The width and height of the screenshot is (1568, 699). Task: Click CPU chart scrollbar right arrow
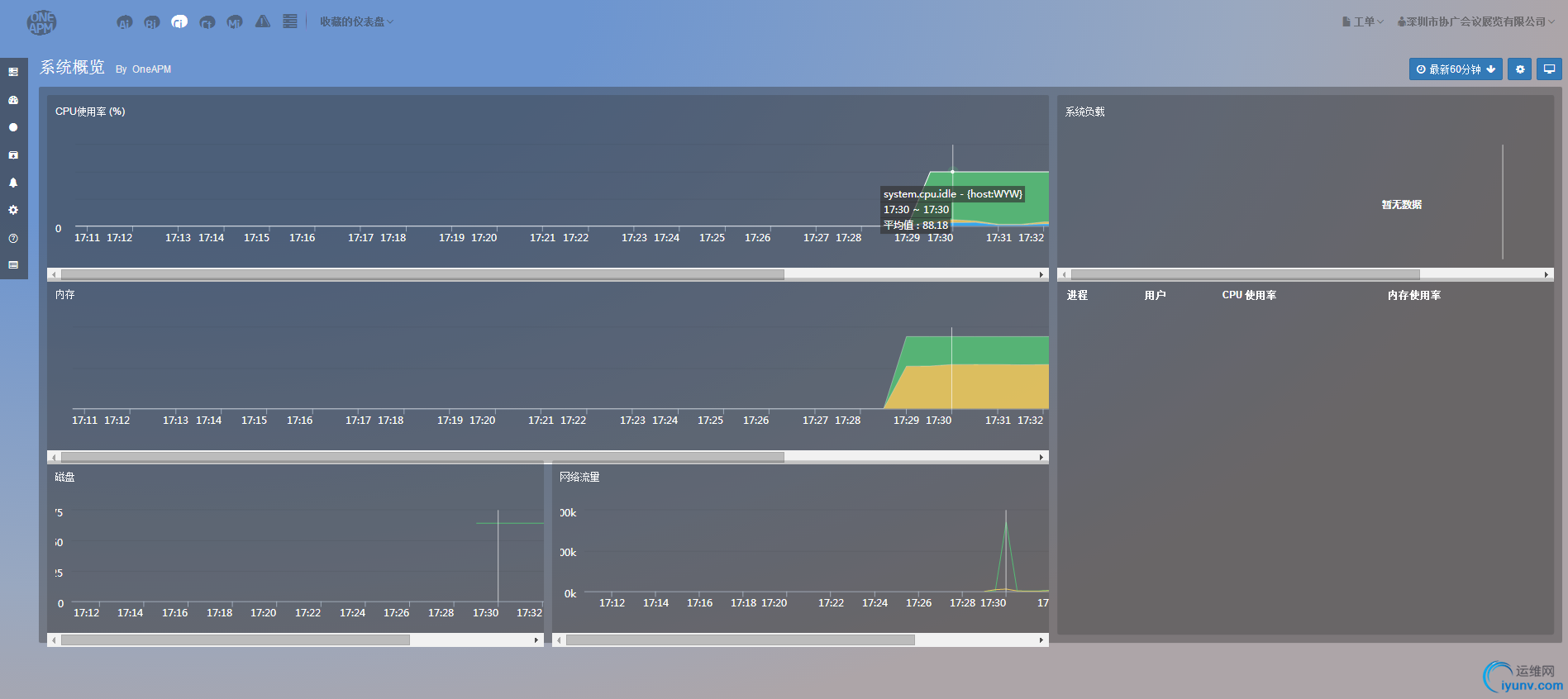click(x=1041, y=274)
